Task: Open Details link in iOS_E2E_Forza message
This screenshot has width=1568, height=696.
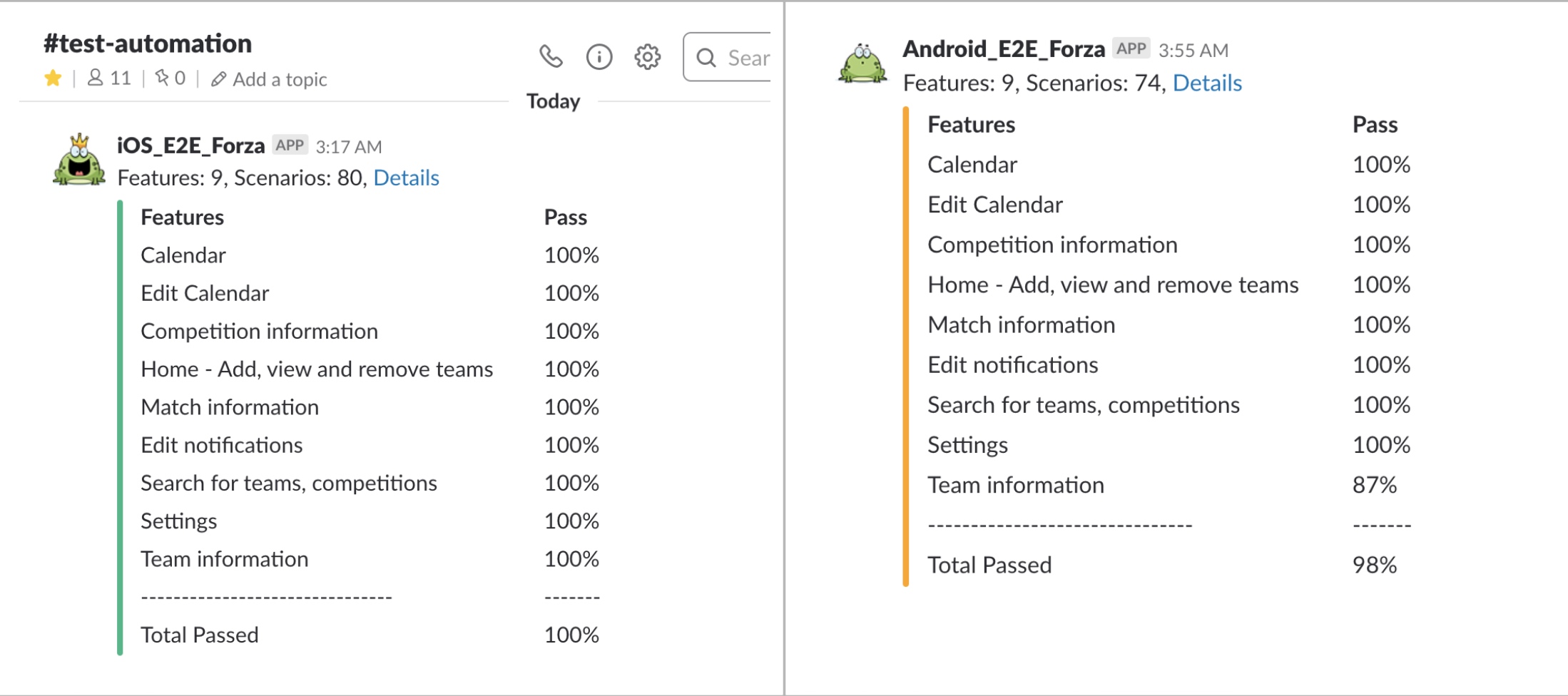Action: tap(406, 178)
